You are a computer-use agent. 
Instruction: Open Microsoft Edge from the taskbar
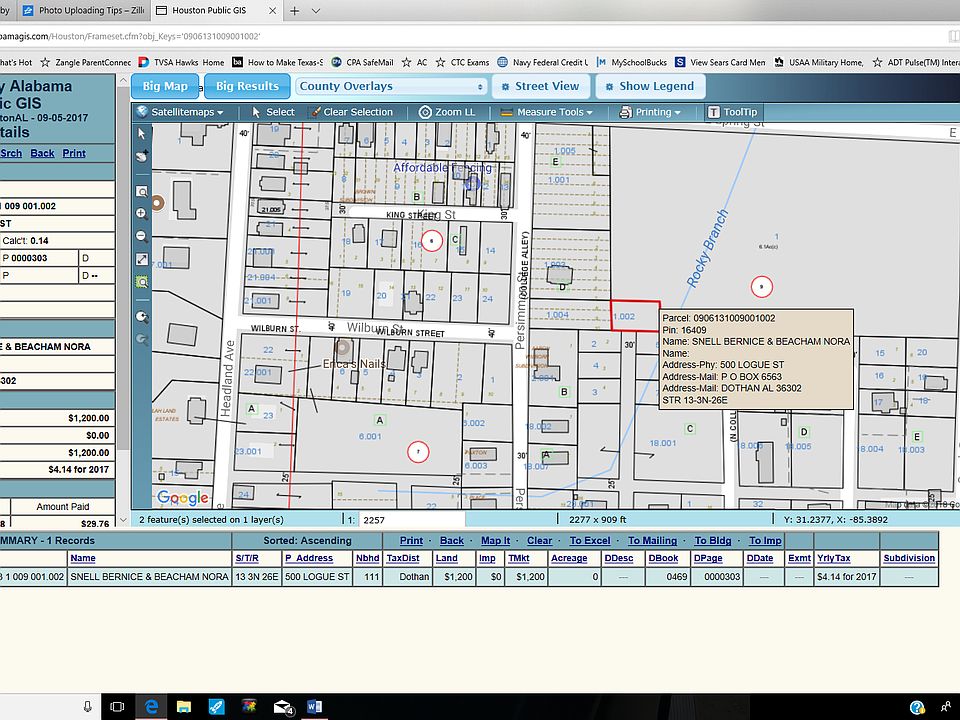point(151,707)
